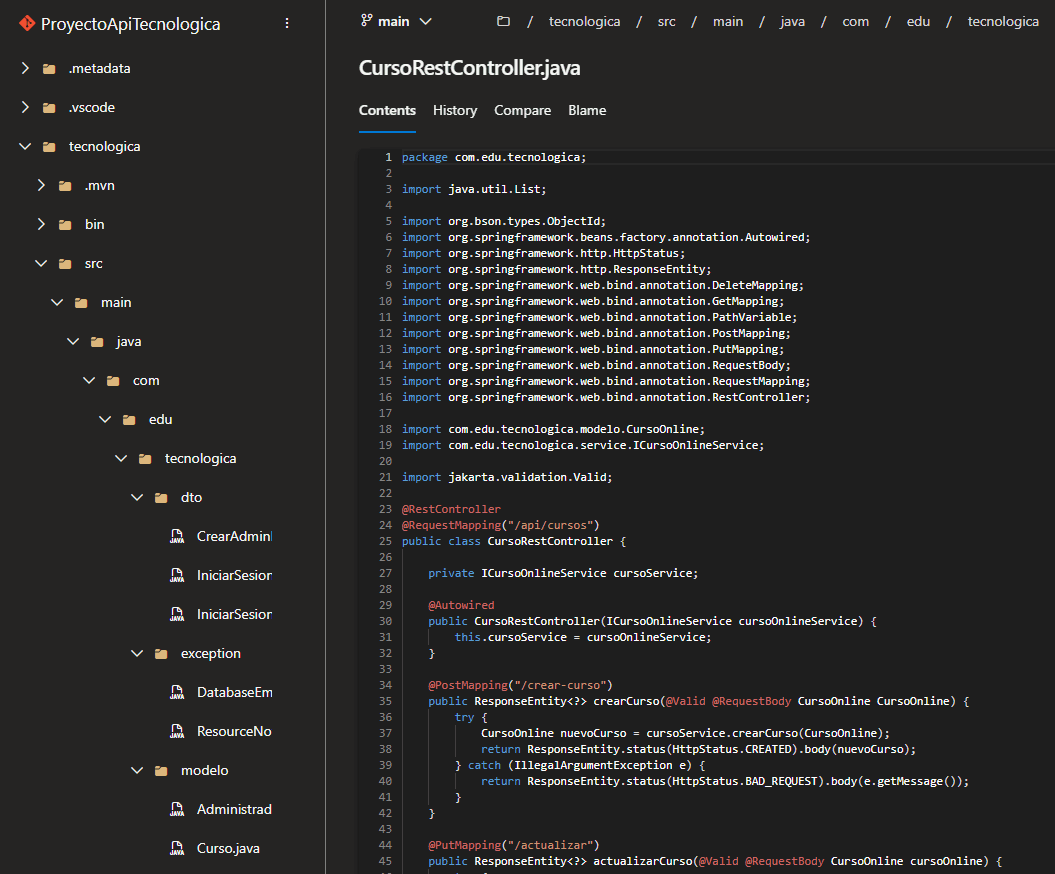Collapse the nested tecnologica folder
The width and height of the screenshot is (1055, 874).
pyautogui.click(x=121, y=458)
